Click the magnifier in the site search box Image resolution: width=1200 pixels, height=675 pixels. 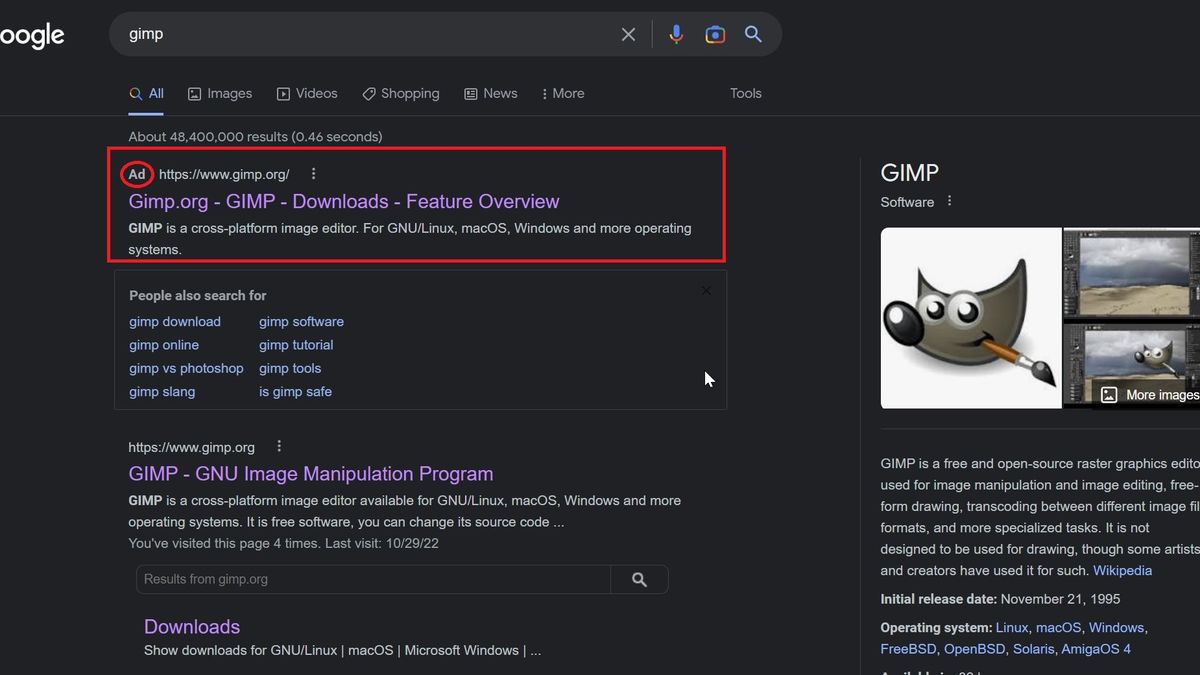coord(639,579)
